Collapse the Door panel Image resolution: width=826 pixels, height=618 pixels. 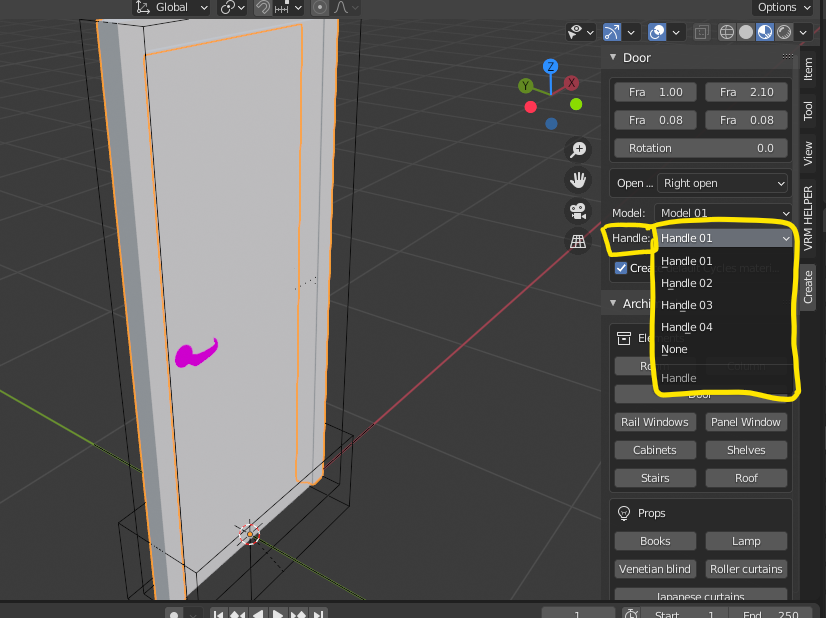(x=613, y=57)
